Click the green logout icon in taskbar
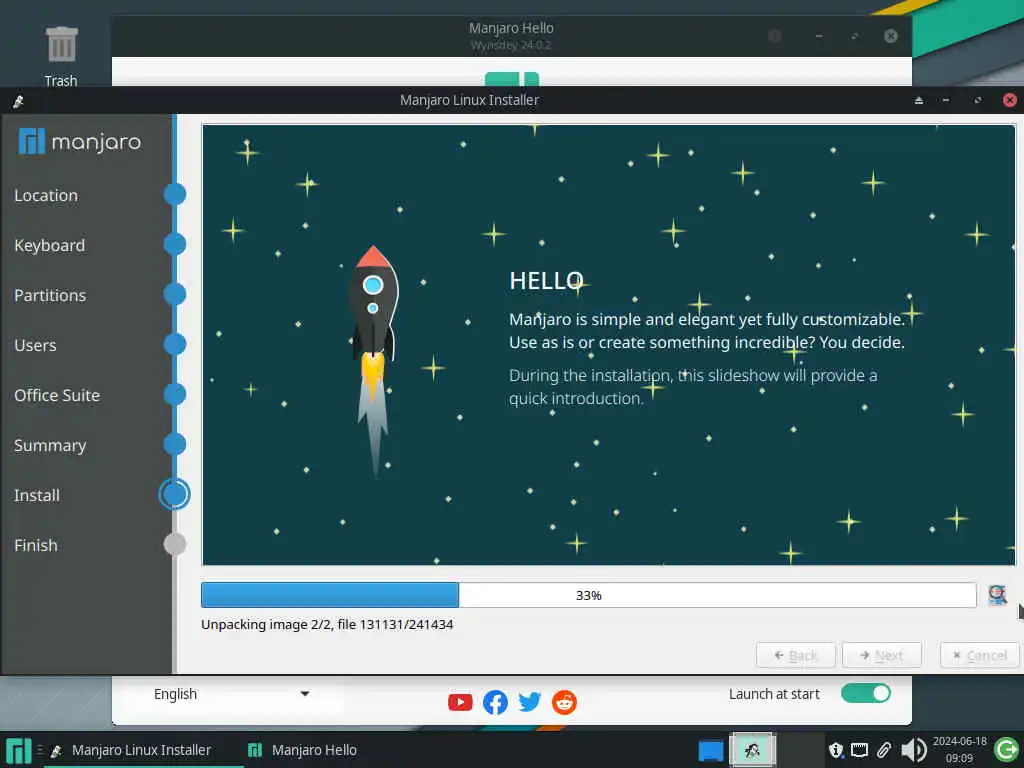The height and width of the screenshot is (768, 1024). click(1006, 750)
